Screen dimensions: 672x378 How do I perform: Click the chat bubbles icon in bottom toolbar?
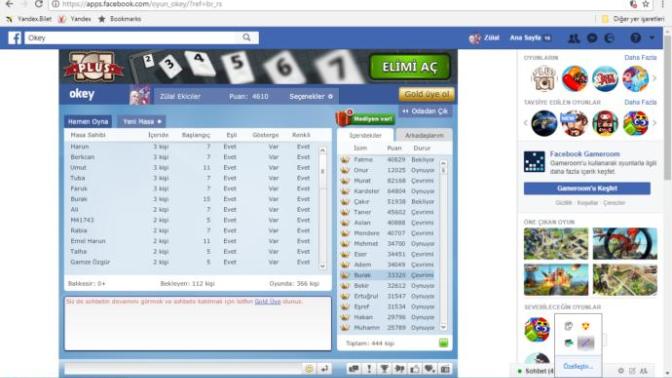click(354, 369)
